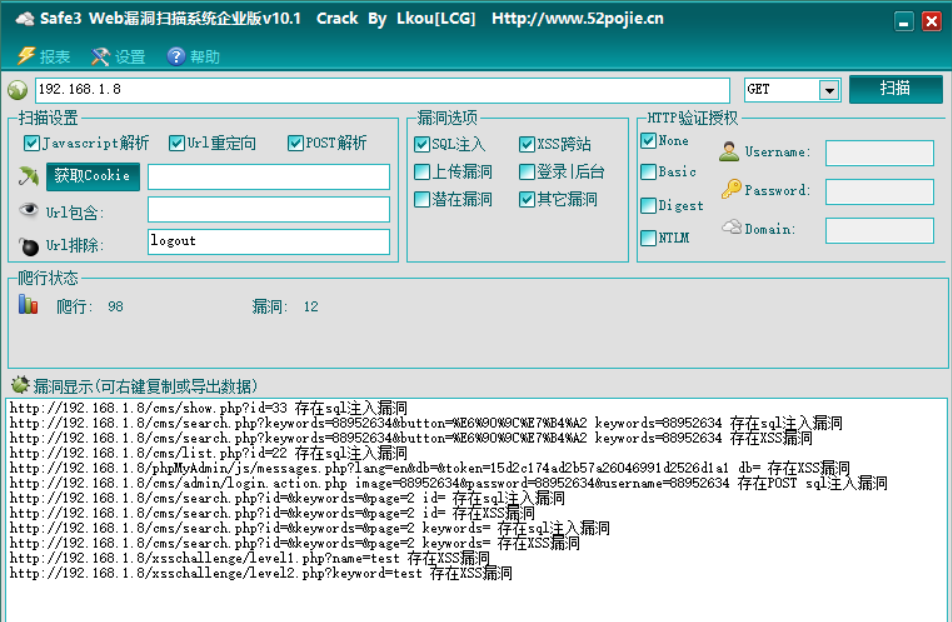Screen dimensions: 952x622
Task: Click the globe icon beside URL field
Action: click(x=18, y=91)
